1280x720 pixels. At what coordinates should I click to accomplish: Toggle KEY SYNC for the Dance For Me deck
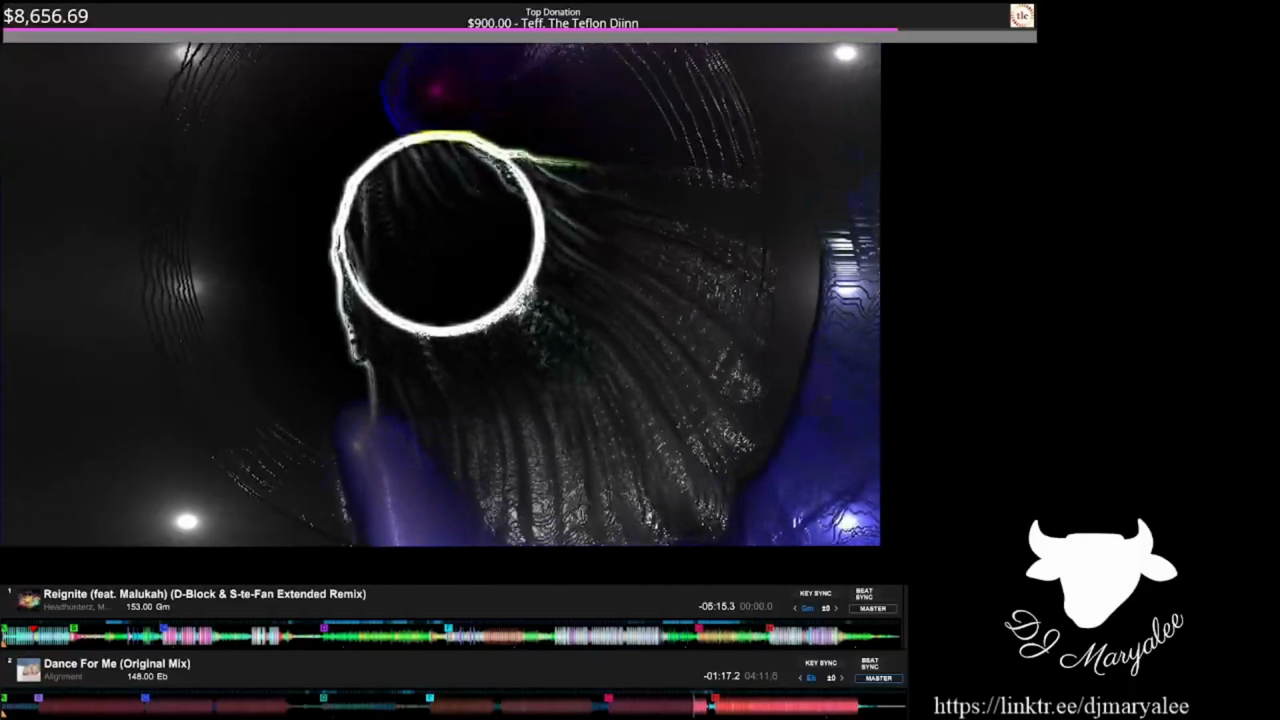[x=820, y=662]
